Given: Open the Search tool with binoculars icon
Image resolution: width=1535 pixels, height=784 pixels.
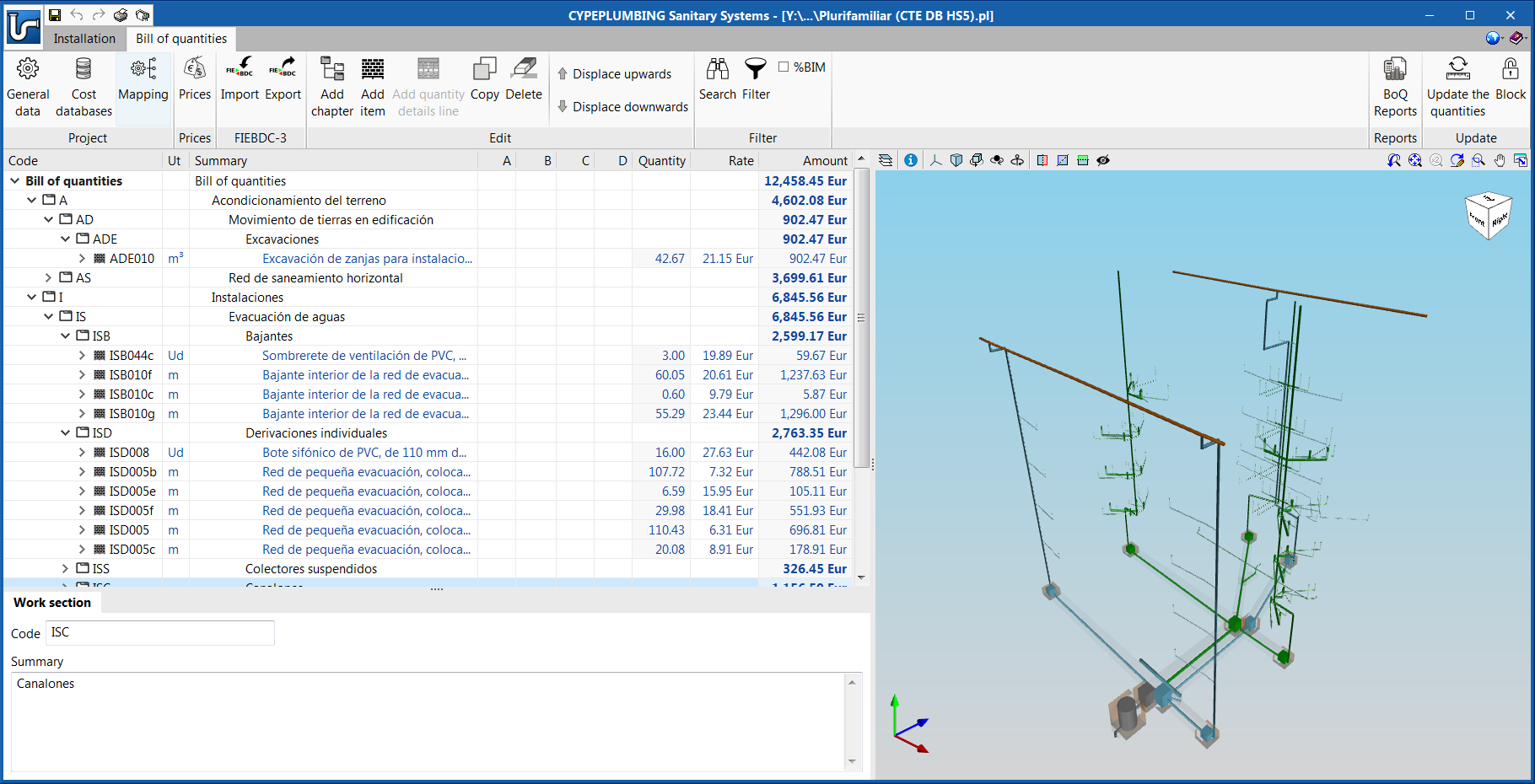Looking at the screenshot, I should point(717,80).
